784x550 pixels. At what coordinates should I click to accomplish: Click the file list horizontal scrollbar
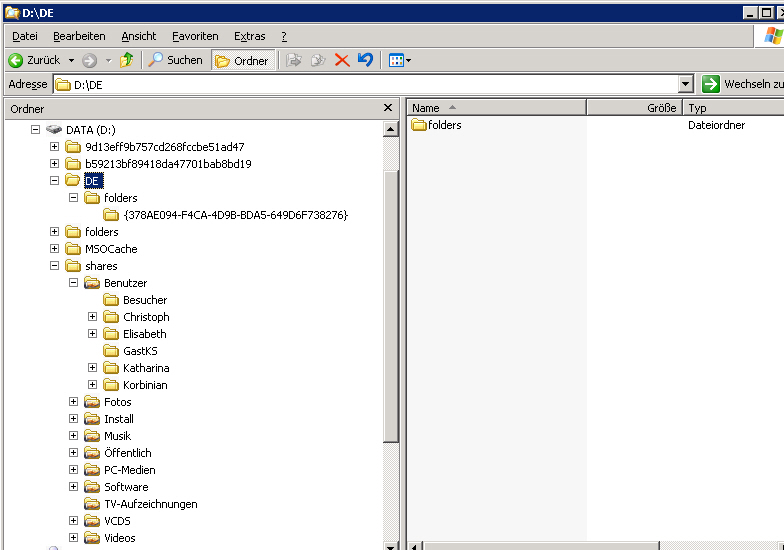coord(542,546)
